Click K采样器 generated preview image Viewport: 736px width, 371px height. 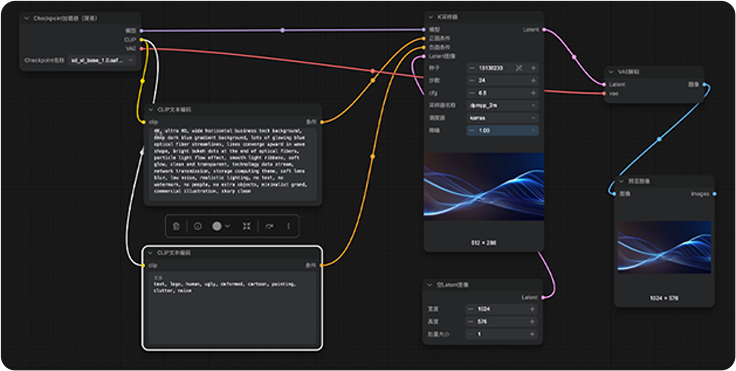(484, 186)
